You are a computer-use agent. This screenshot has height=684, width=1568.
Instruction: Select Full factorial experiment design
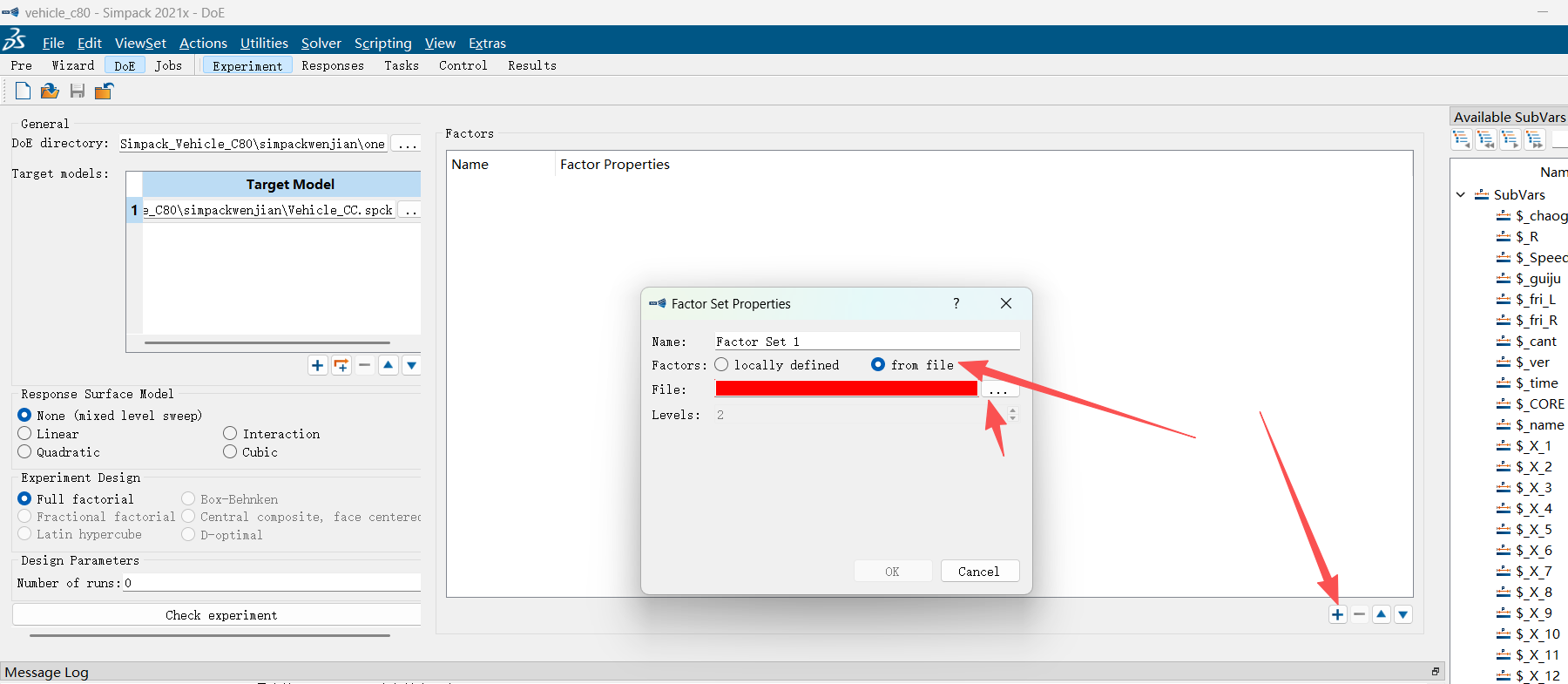pos(24,499)
